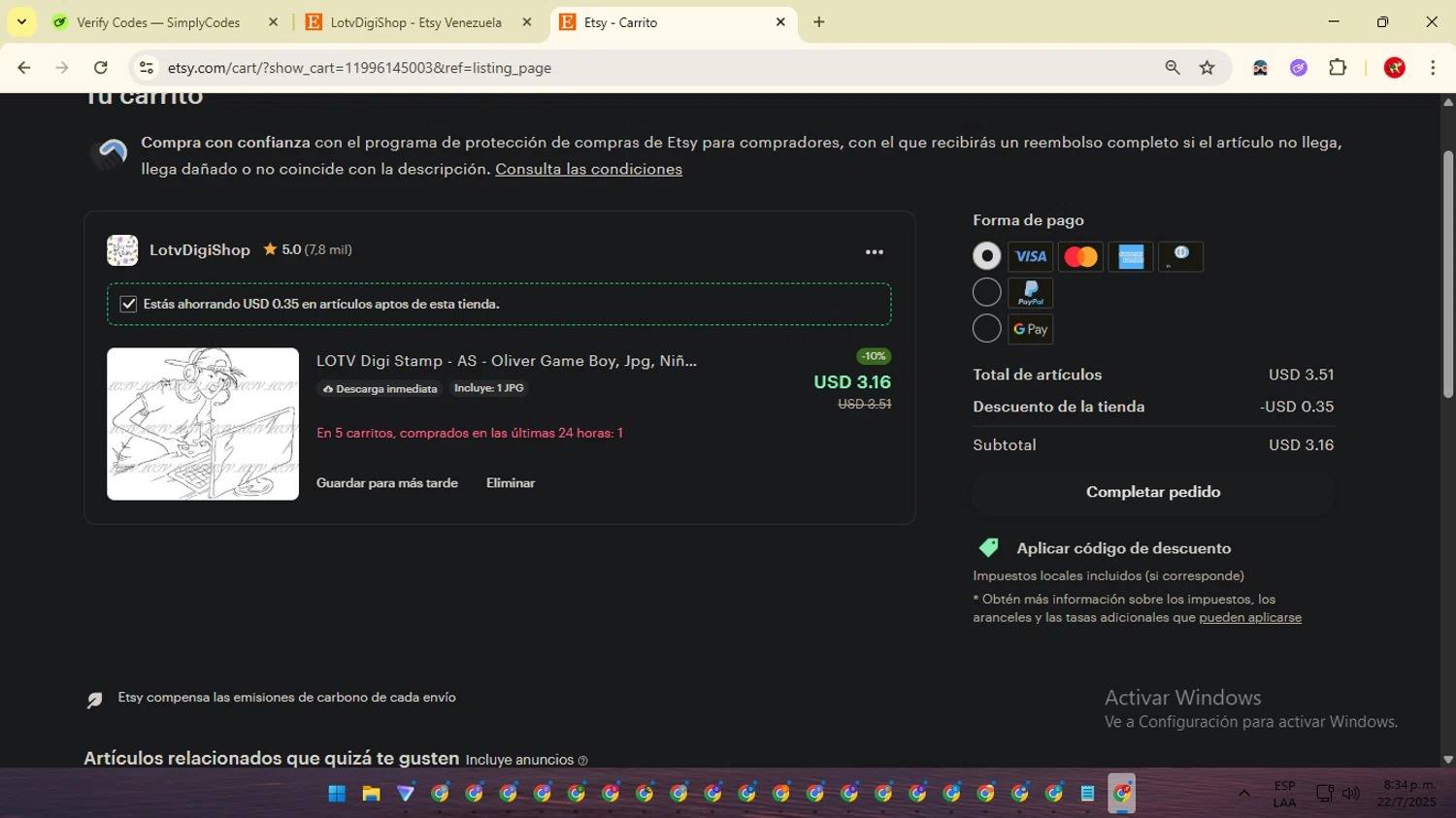The height and width of the screenshot is (818, 1456).
Task: Open the network icon in system tray
Action: click(x=1324, y=794)
